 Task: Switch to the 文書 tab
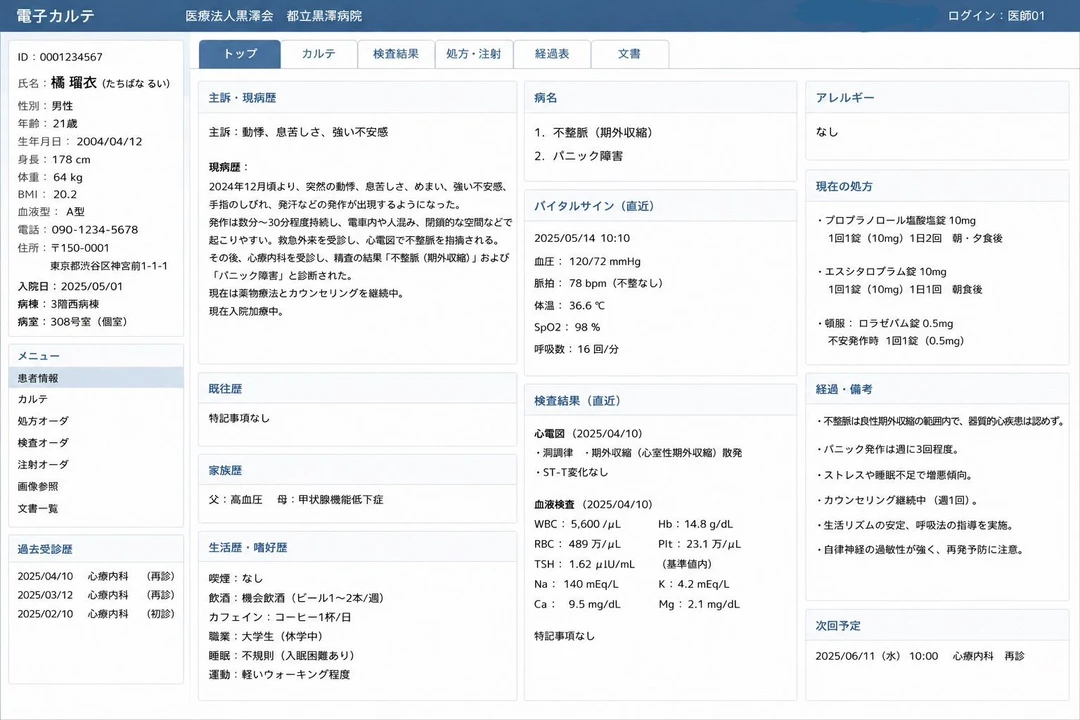(630, 54)
